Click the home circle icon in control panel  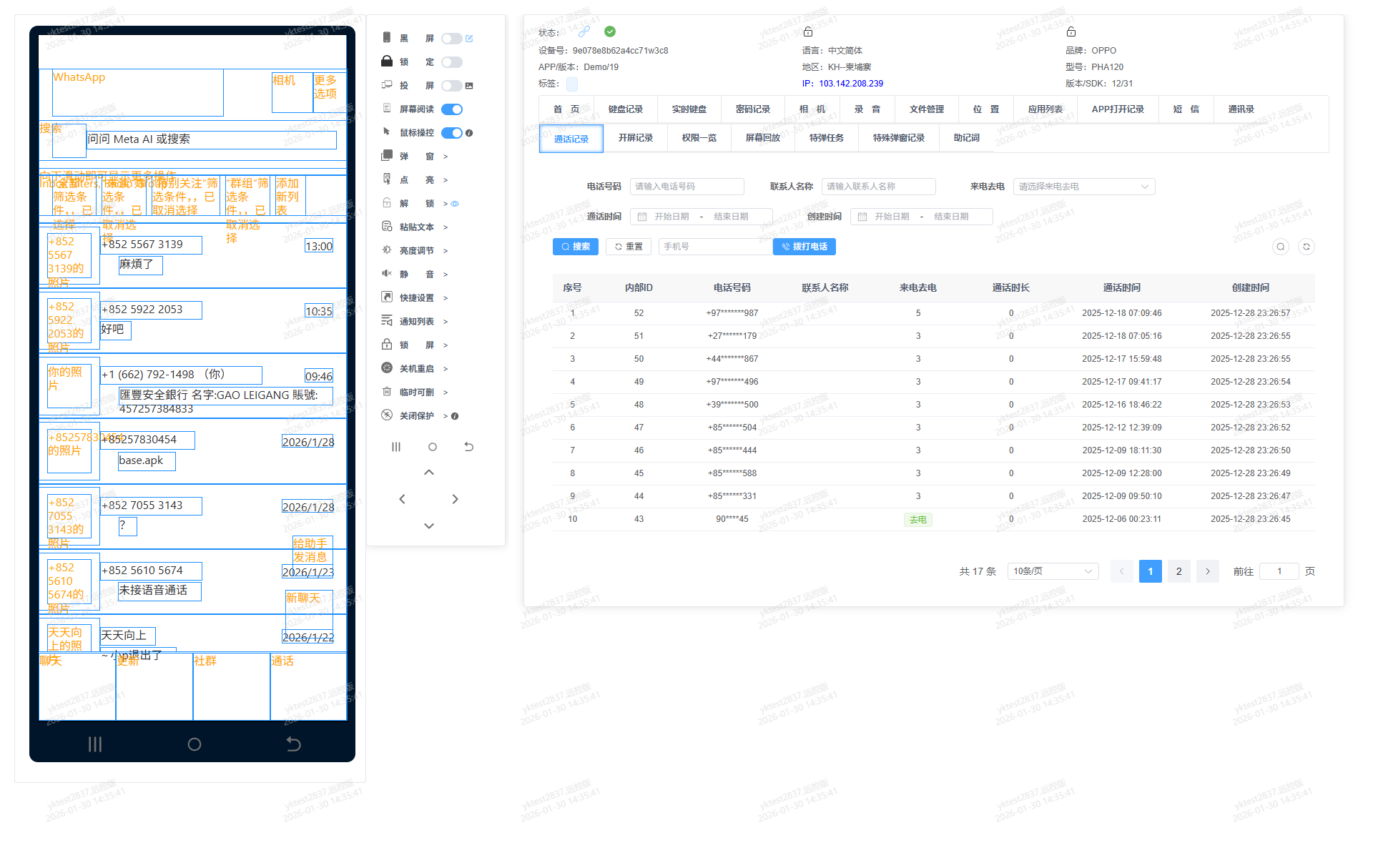tap(433, 447)
